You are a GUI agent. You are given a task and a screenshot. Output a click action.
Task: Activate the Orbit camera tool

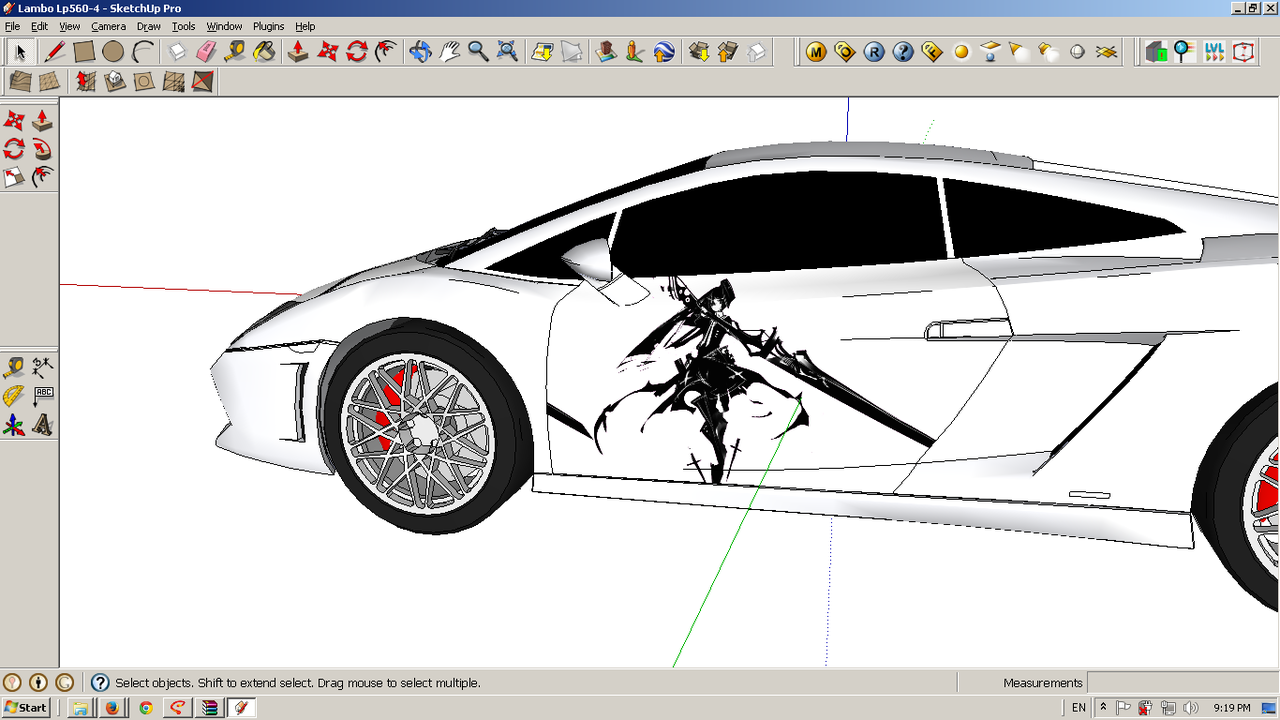click(420, 51)
